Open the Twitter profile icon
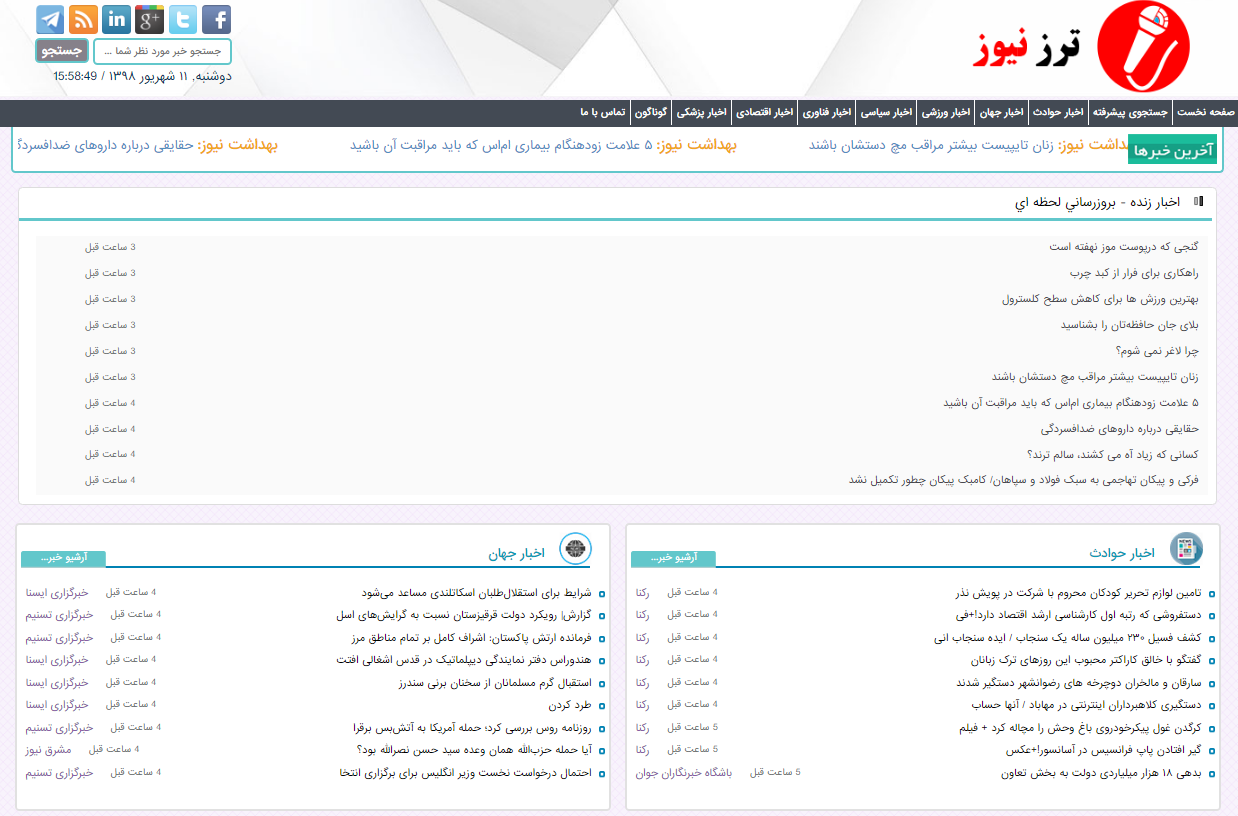The width and height of the screenshot is (1238, 816). tap(183, 19)
